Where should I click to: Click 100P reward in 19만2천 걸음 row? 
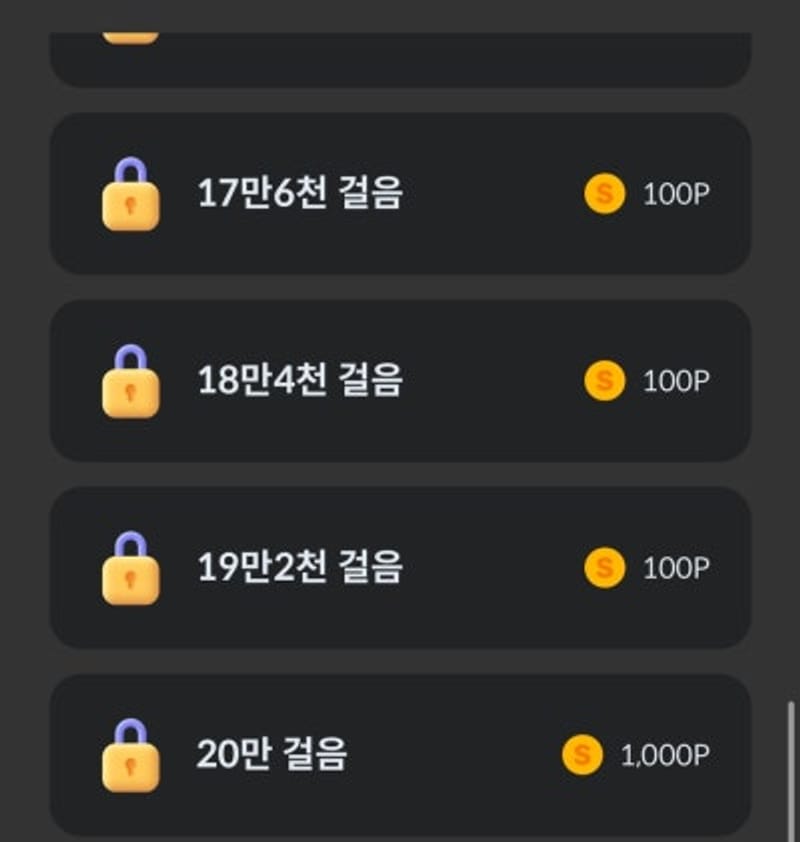pyautogui.click(x=677, y=568)
